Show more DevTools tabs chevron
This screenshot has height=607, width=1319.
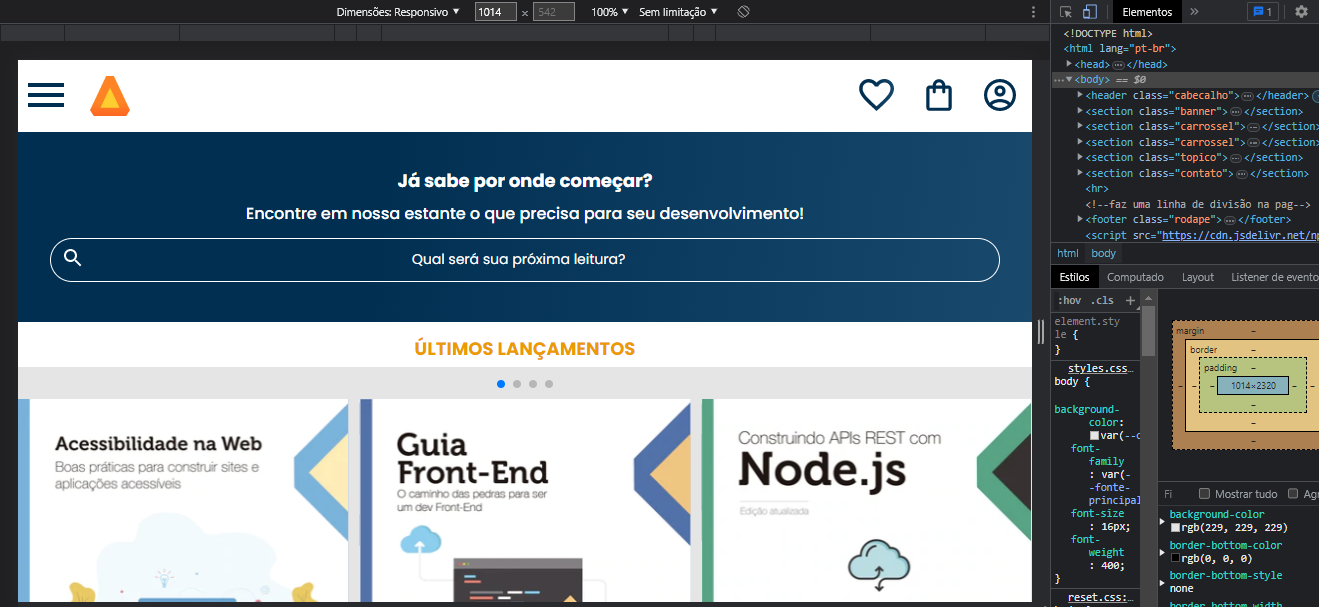1194,12
